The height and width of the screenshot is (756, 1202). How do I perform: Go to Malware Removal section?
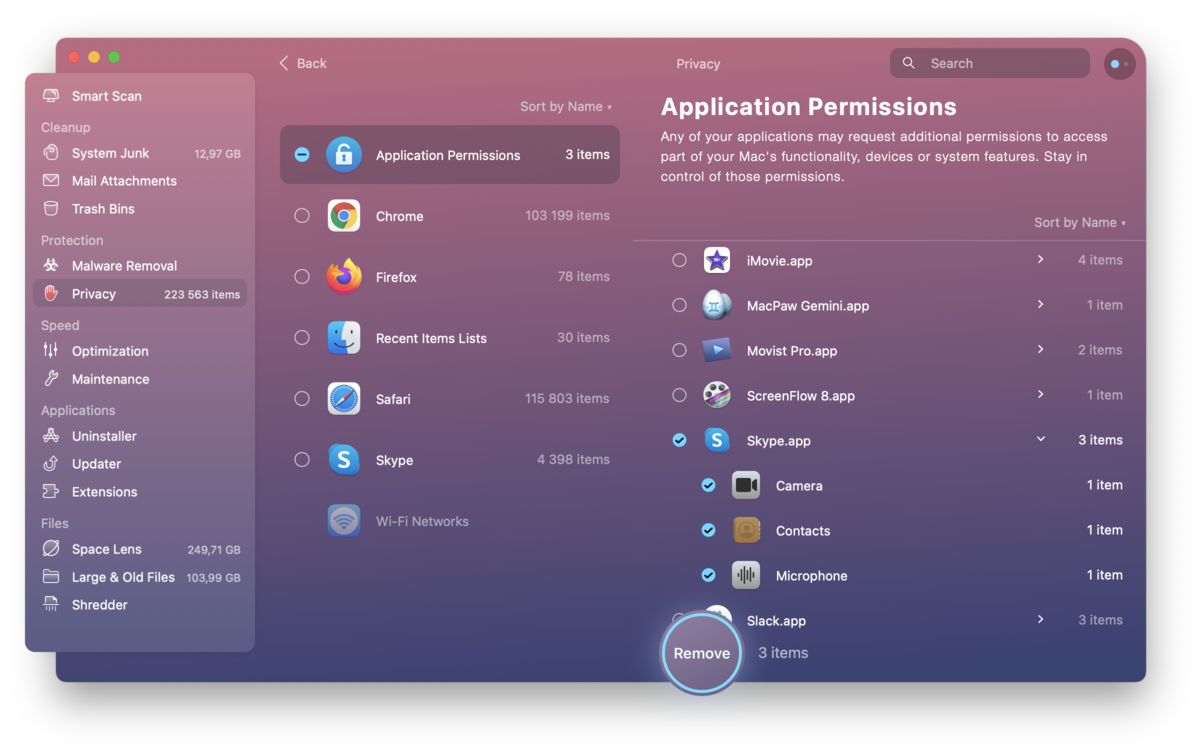coord(140,266)
